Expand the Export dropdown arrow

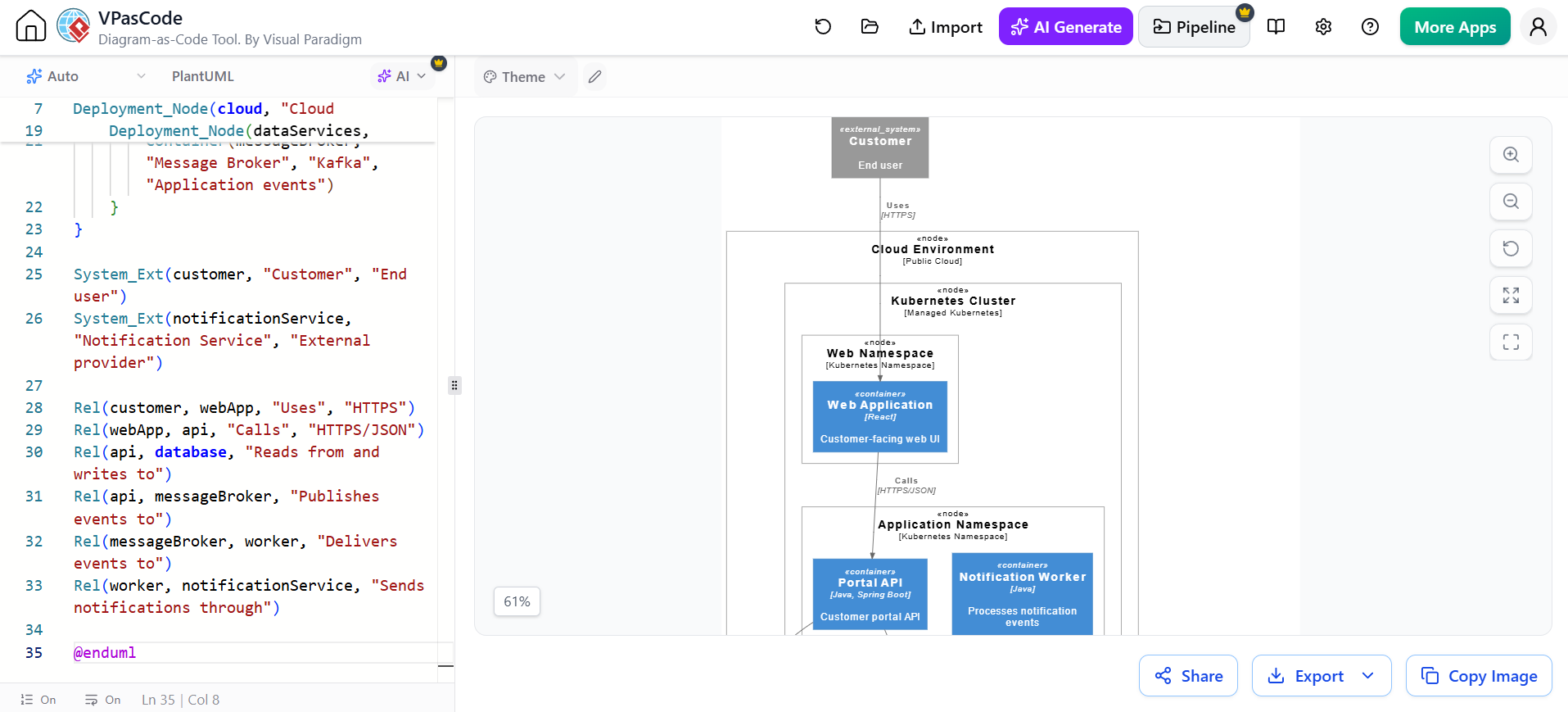[1368, 676]
